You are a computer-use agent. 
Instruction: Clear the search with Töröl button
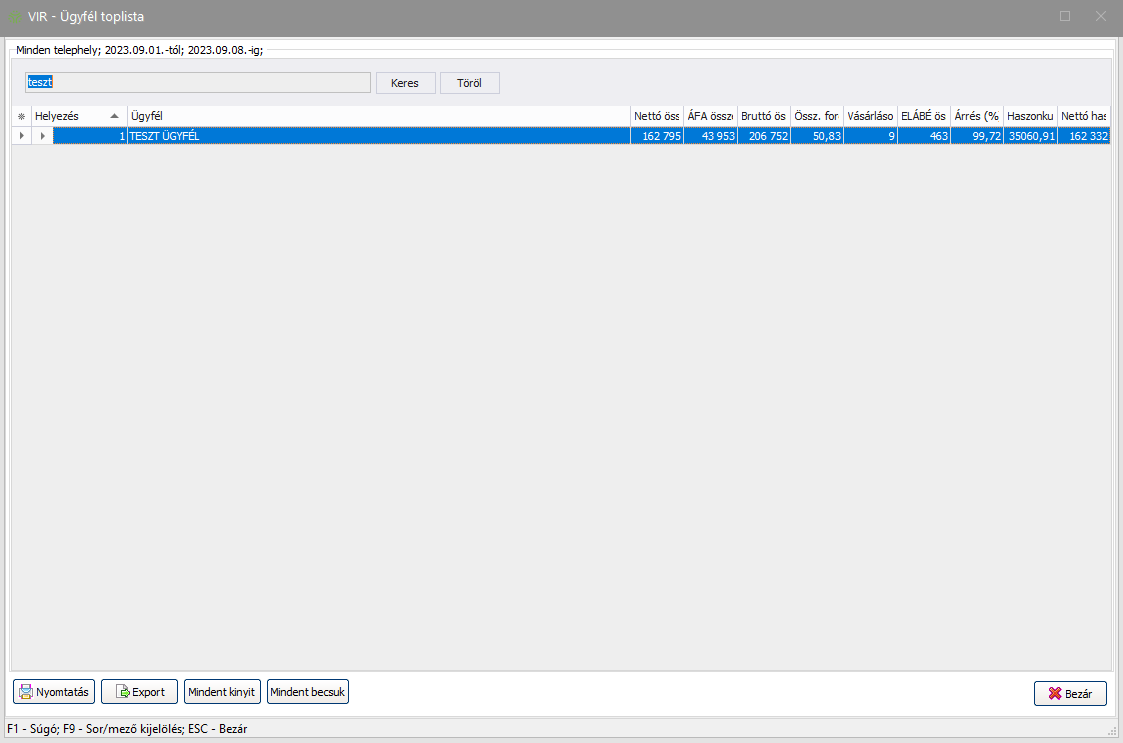[469, 83]
